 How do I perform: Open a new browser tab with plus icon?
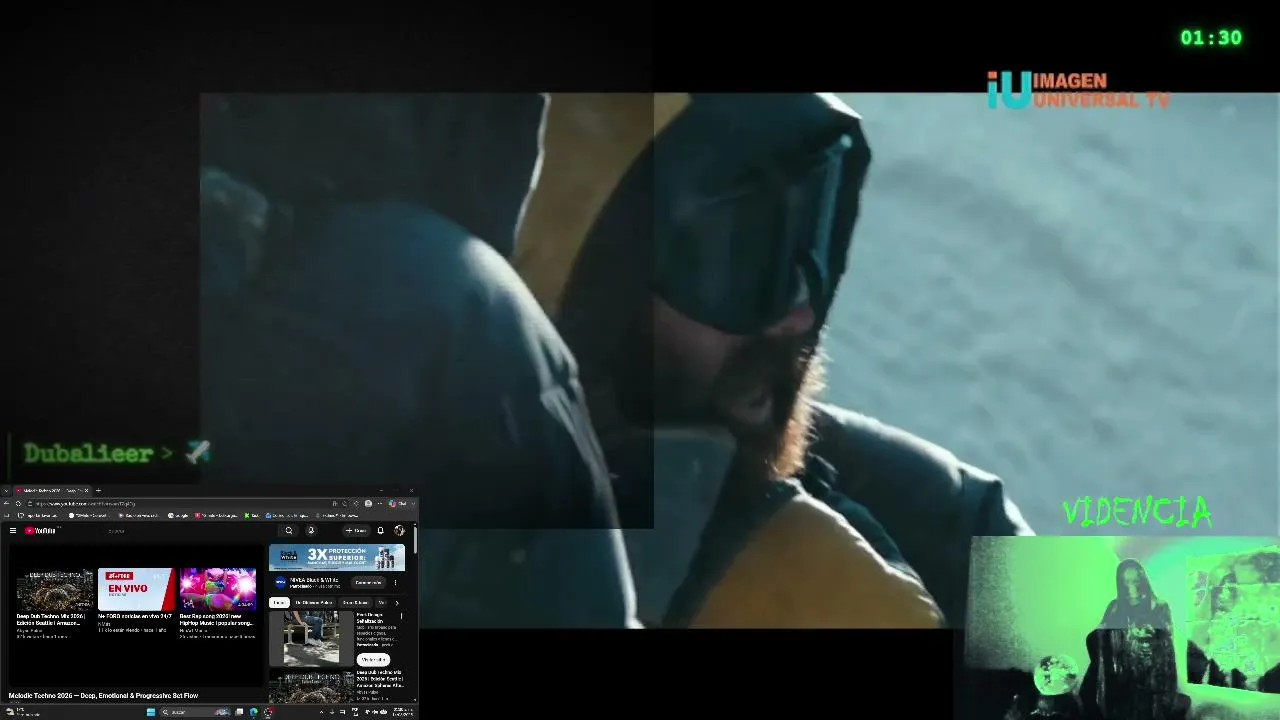click(x=98, y=491)
